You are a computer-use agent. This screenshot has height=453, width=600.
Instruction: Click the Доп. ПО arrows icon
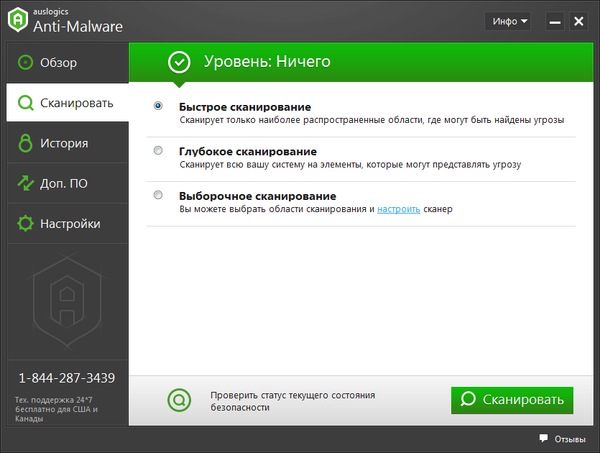(22, 183)
